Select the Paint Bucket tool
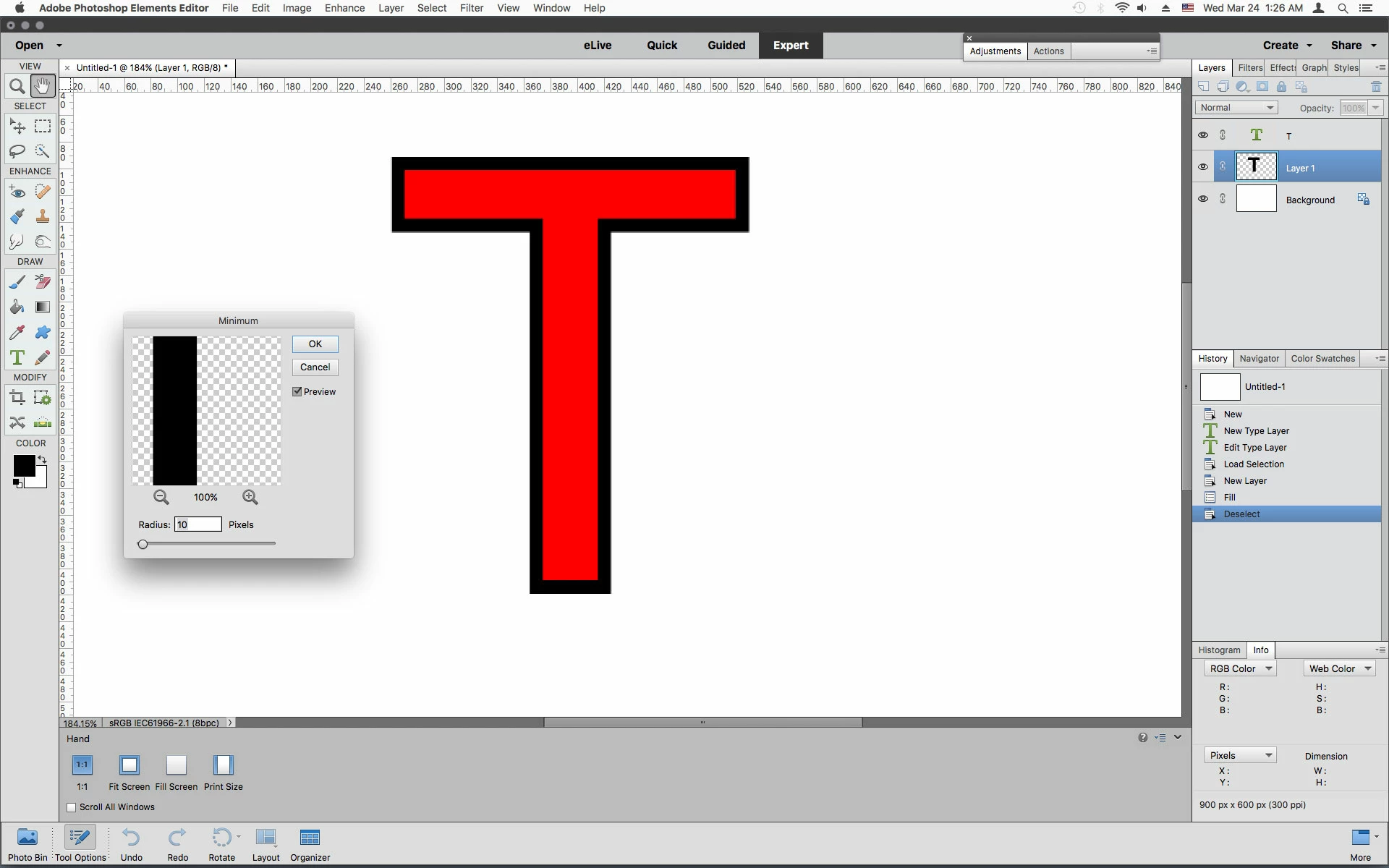Image resolution: width=1389 pixels, height=868 pixels. click(x=17, y=307)
